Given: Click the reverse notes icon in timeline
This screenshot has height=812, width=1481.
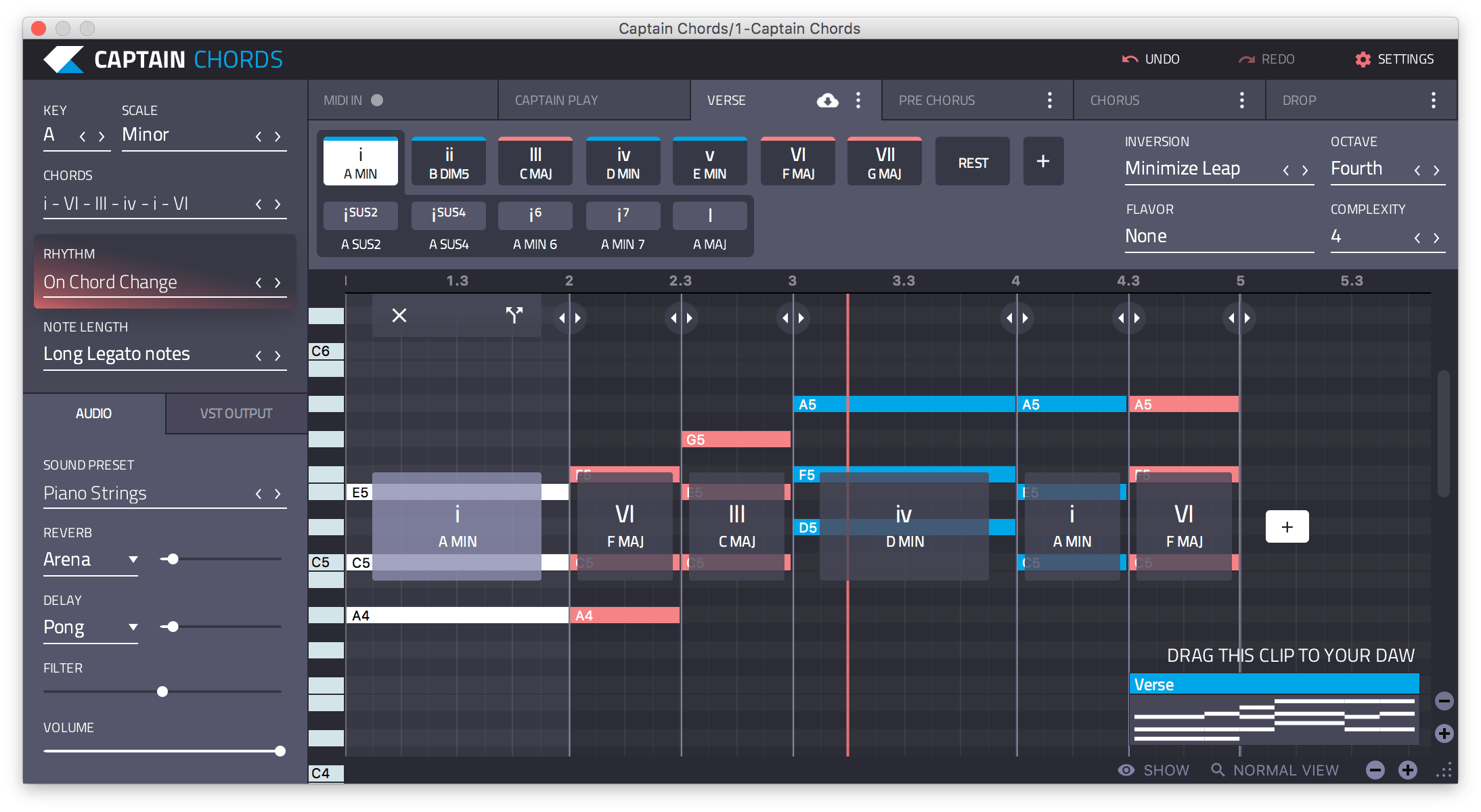Looking at the screenshot, I should point(514,313).
